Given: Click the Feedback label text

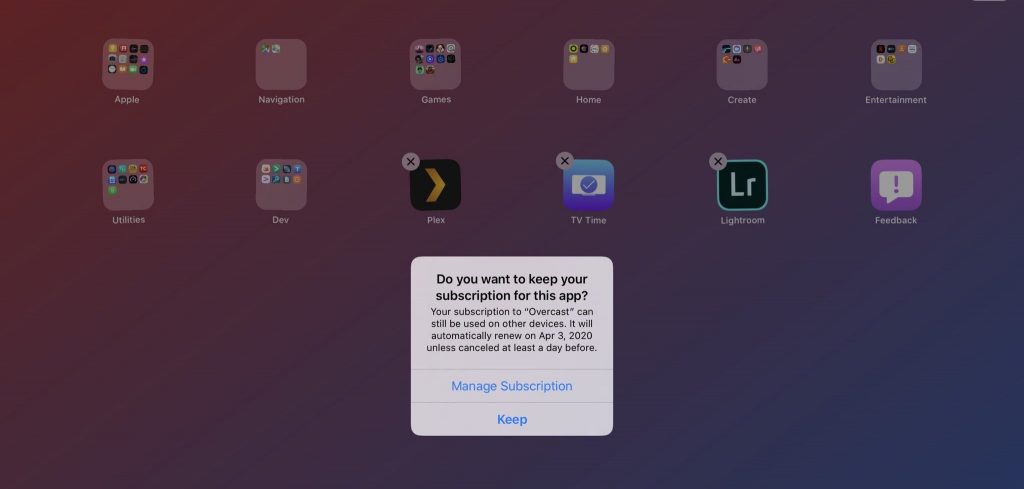Looking at the screenshot, I should [896, 220].
